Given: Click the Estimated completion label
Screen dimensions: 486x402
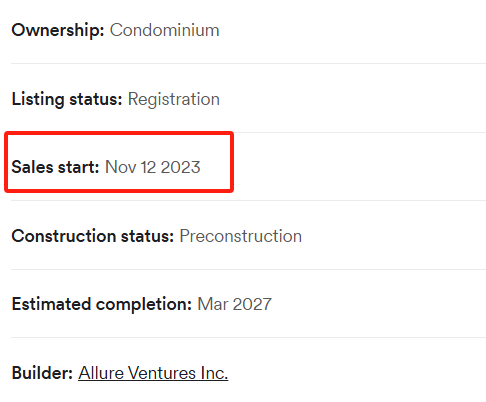Looking at the screenshot, I should (102, 304).
